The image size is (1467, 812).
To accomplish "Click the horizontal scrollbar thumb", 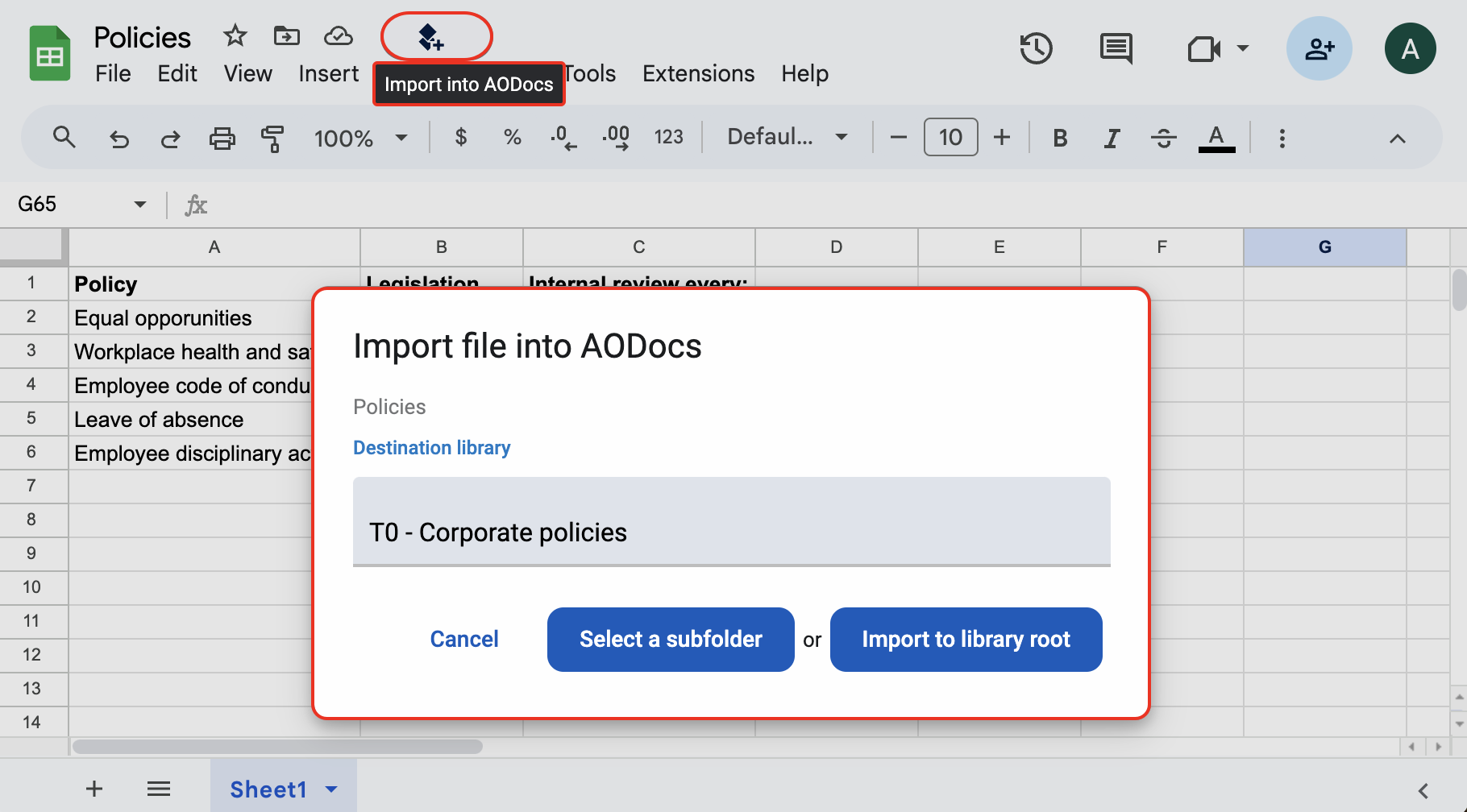I will pos(277,747).
